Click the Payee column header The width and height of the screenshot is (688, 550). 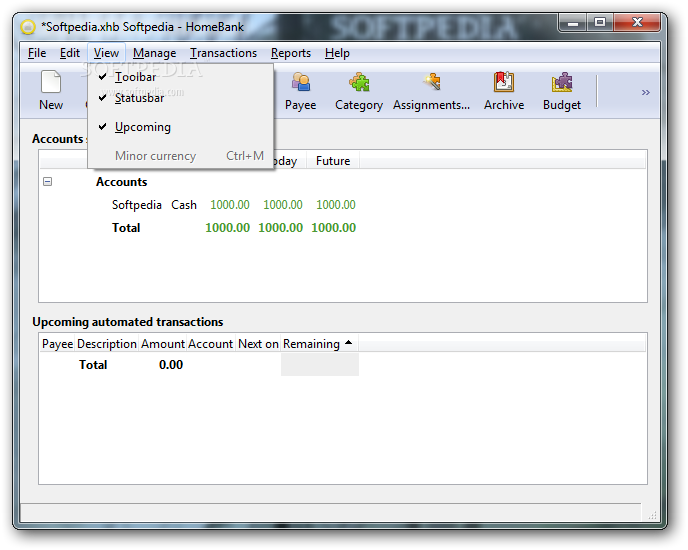coord(57,344)
